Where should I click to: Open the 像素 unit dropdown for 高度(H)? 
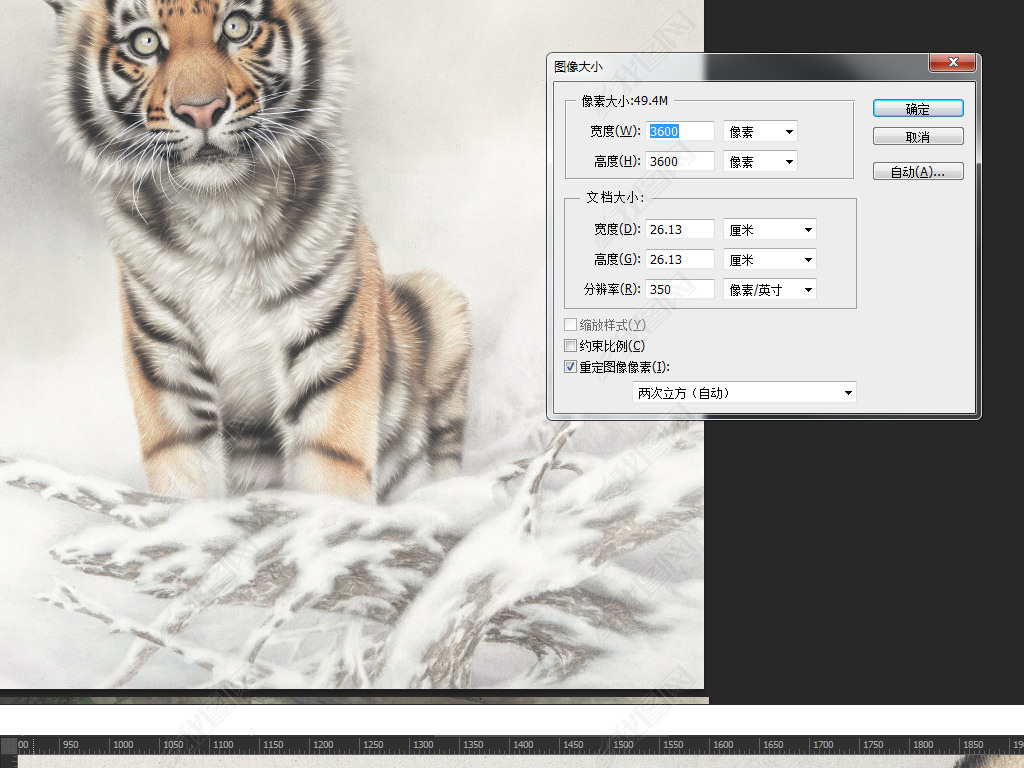[760, 161]
